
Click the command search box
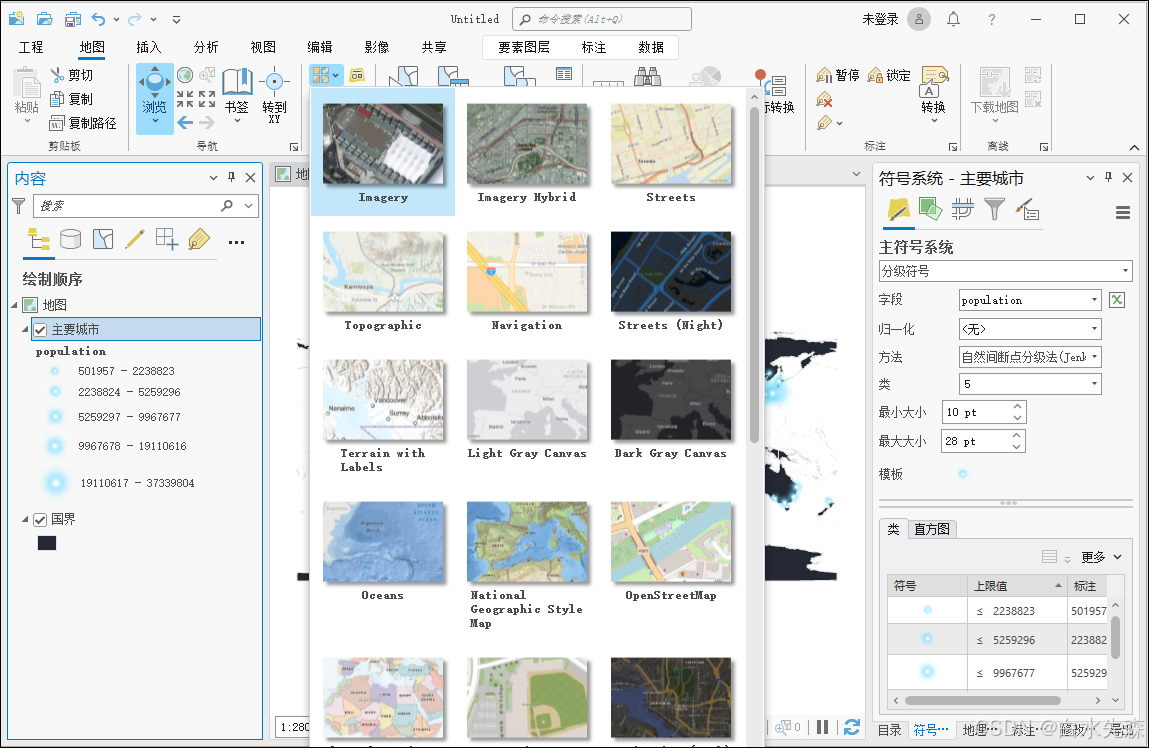click(x=602, y=19)
